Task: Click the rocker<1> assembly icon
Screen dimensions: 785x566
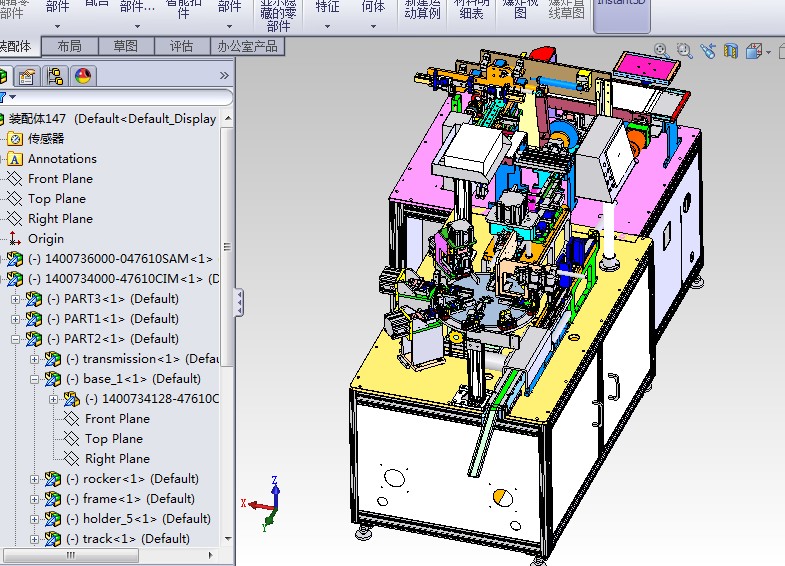Action: (53, 479)
